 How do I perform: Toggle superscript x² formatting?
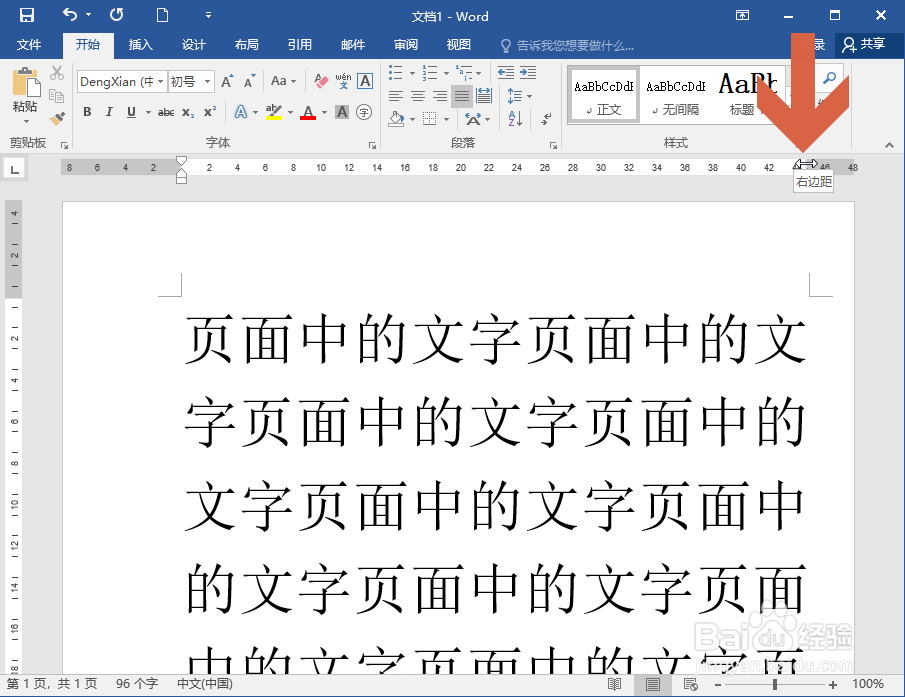(210, 112)
